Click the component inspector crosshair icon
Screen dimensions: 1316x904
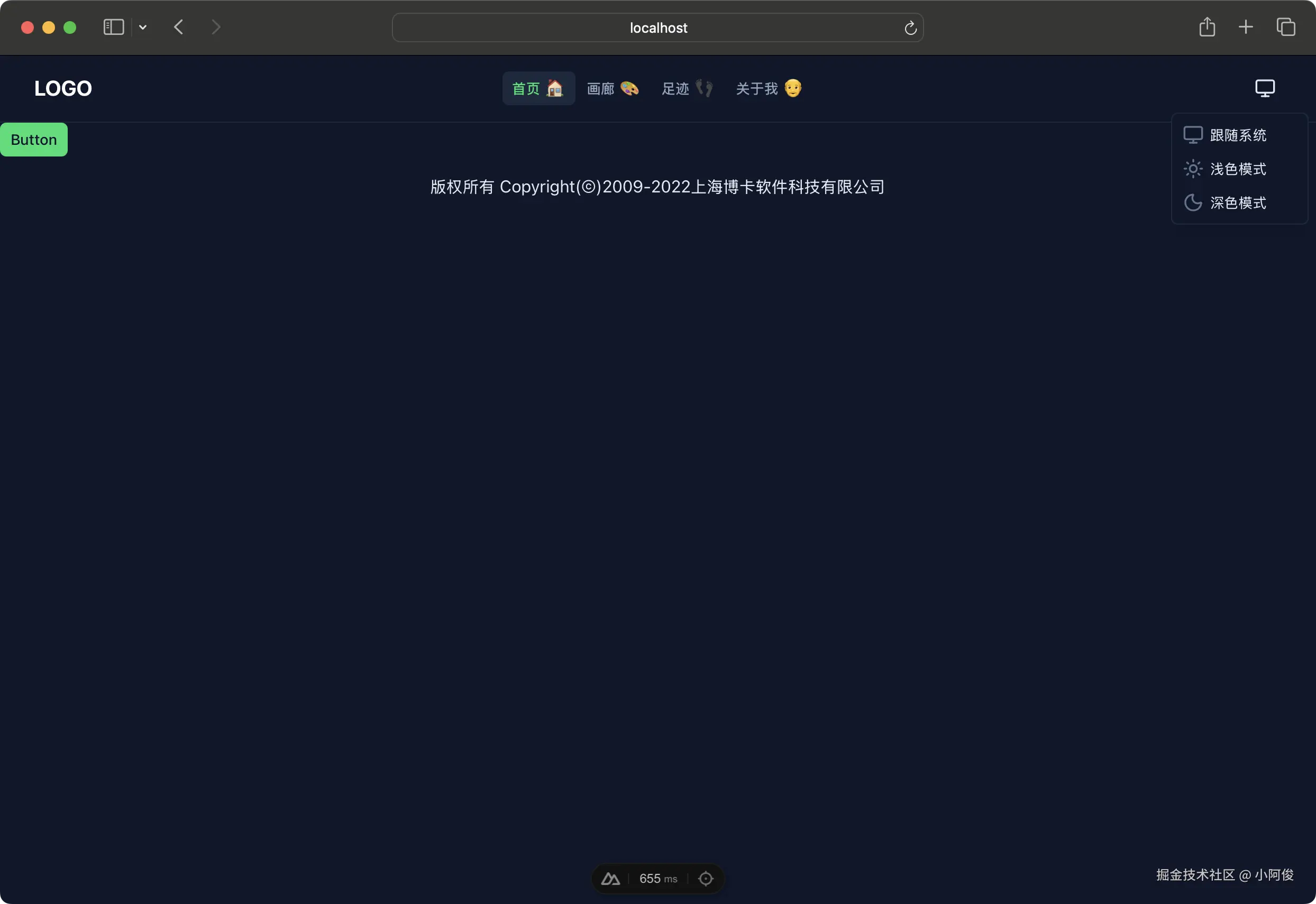pyautogui.click(x=706, y=879)
